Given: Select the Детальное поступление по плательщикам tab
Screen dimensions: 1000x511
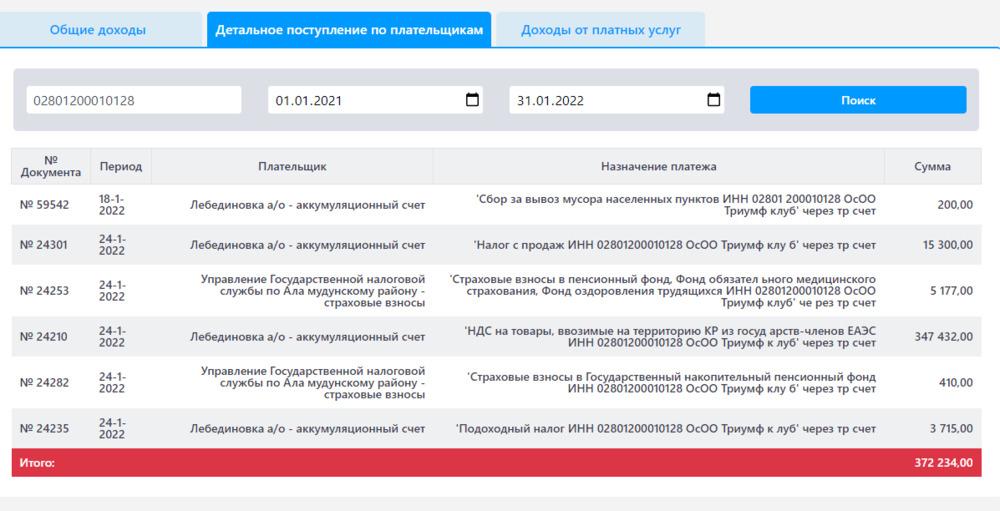Looking at the screenshot, I should [x=349, y=30].
